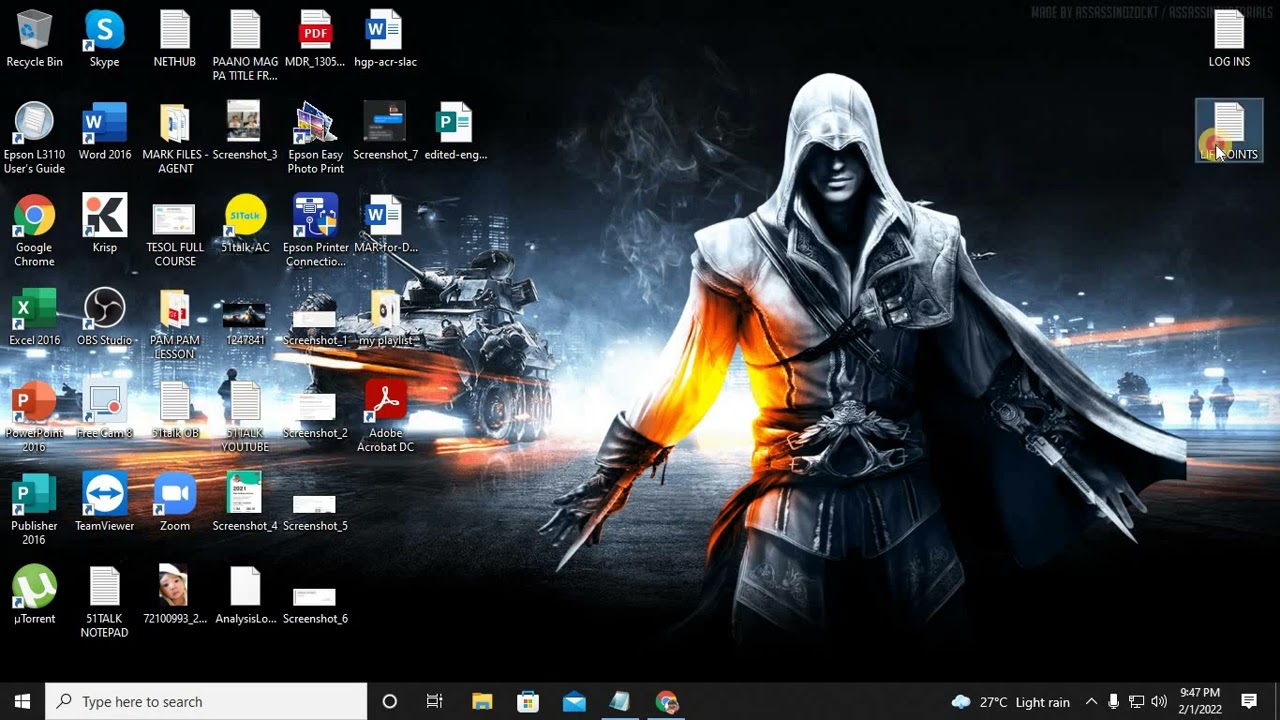
Task: Open Microsoft Store from the taskbar
Action: 528,702
